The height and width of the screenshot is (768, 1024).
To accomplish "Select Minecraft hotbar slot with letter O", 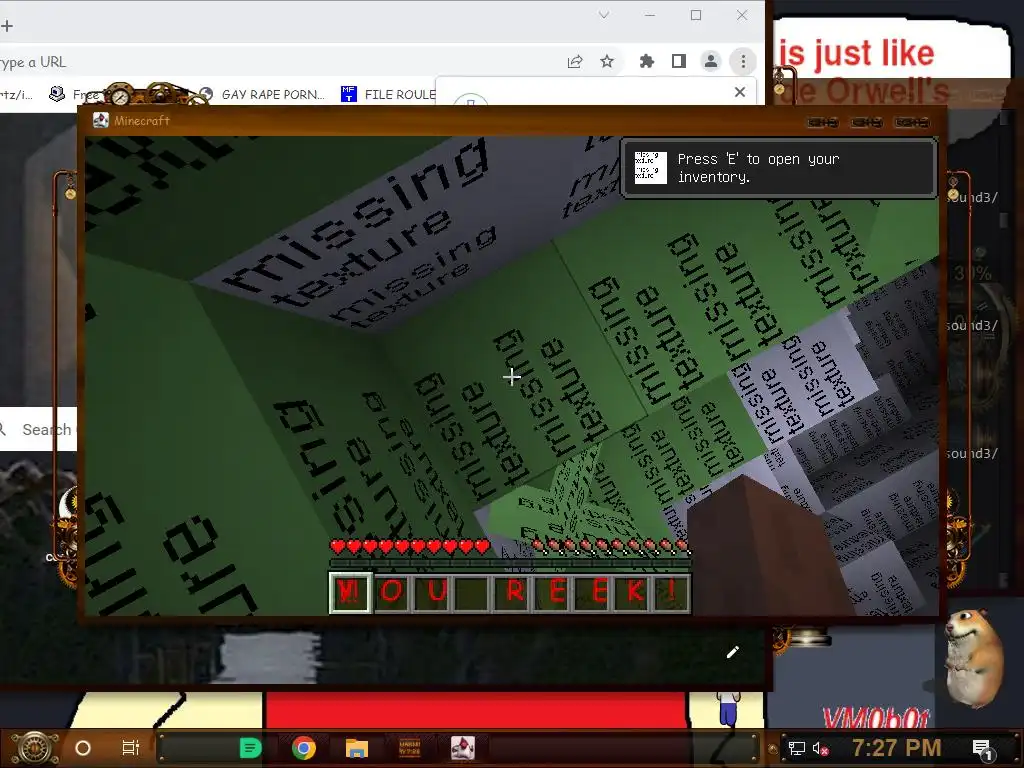I will pos(391,592).
